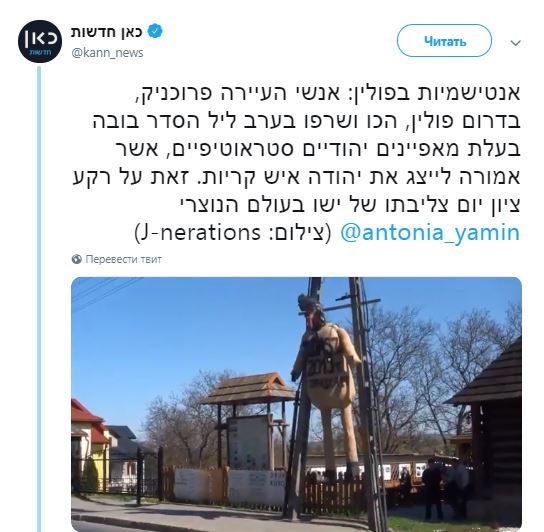Open the @antonia_yamin mention
544x532 pixels.
tap(430, 232)
